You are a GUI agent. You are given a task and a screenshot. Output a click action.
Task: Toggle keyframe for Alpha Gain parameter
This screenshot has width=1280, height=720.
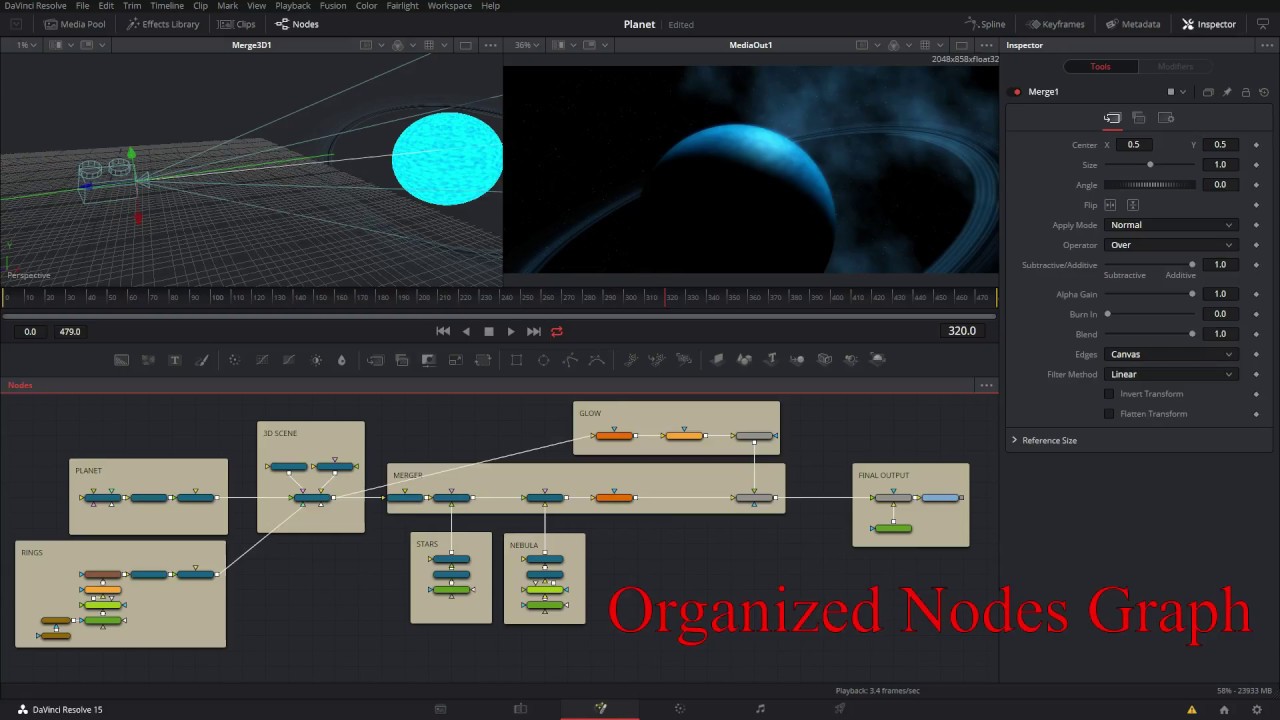1256,294
